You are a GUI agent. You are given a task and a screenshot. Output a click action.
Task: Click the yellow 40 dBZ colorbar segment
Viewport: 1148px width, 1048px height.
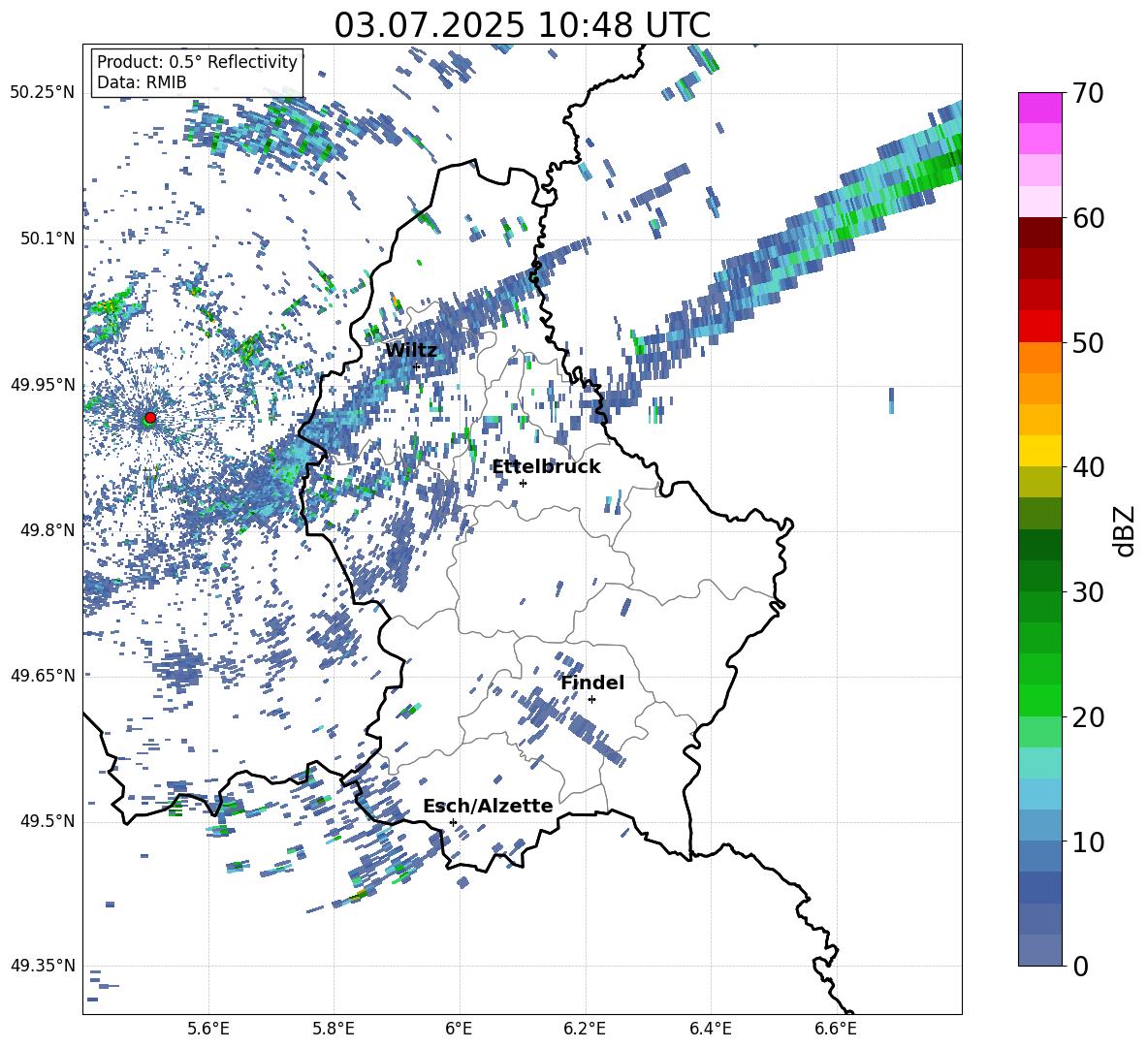click(x=1040, y=451)
